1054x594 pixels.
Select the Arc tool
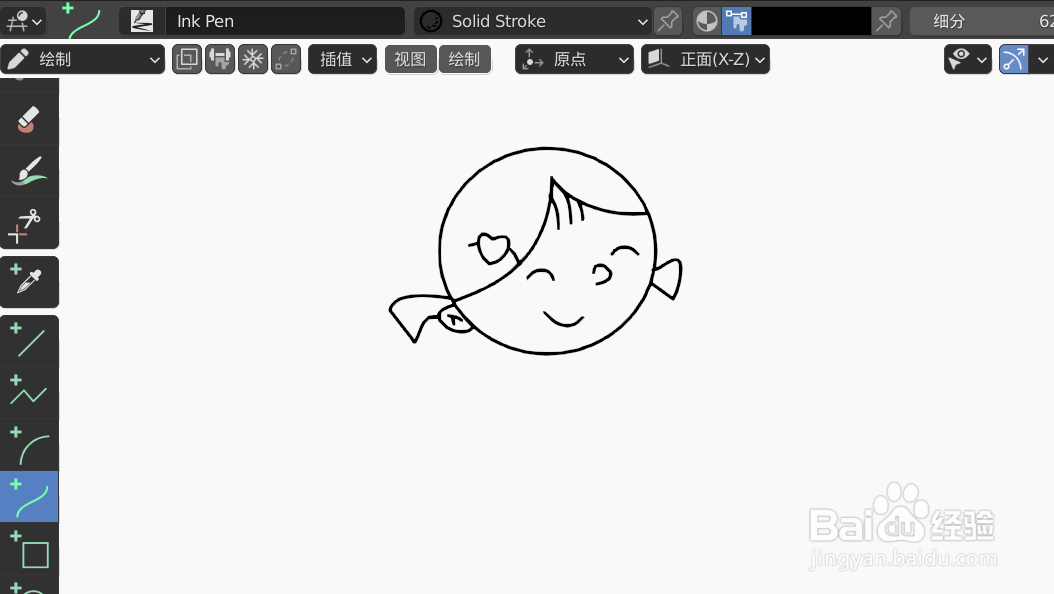(x=29, y=445)
